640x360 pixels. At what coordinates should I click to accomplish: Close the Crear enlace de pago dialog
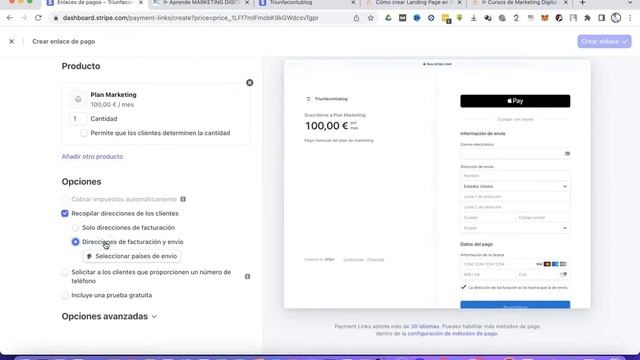click(11, 41)
